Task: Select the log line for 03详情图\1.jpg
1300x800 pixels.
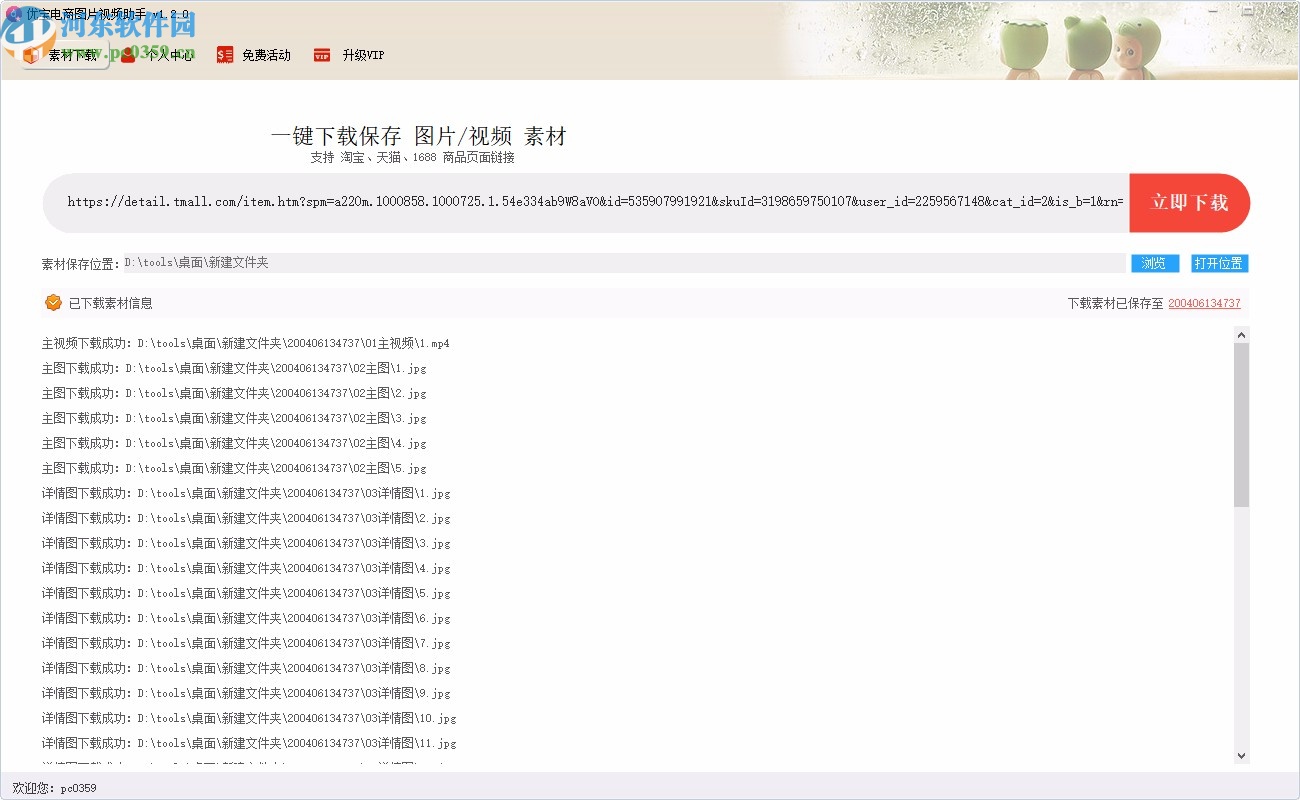Action: click(246, 493)
